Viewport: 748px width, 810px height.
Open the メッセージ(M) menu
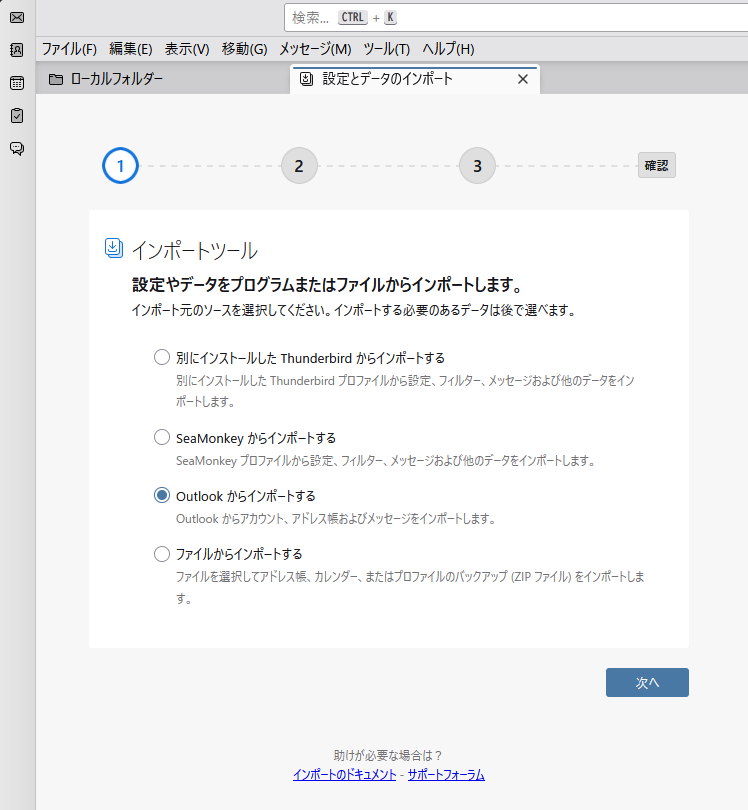[315, 49]
